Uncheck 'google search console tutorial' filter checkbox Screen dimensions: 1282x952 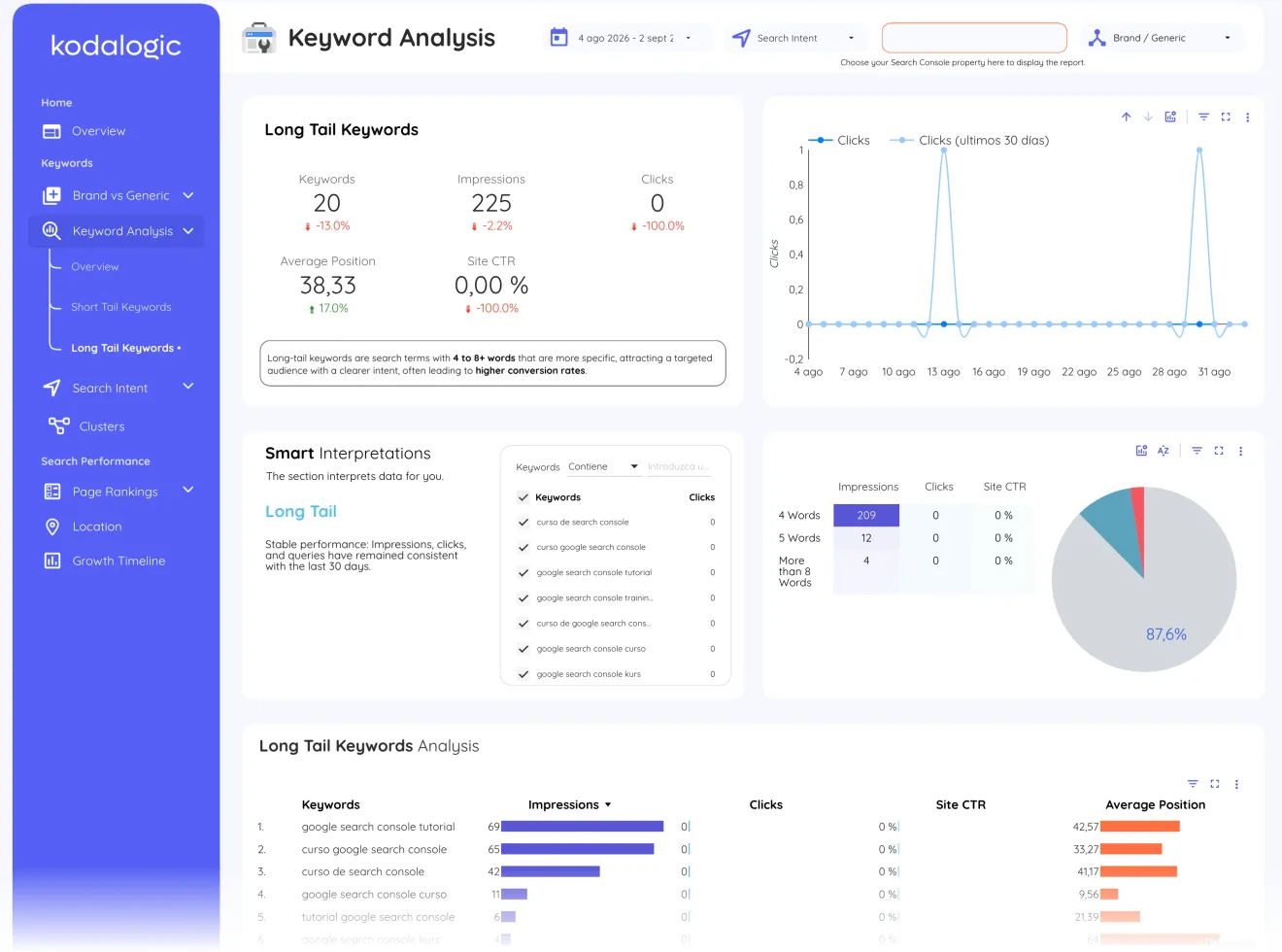(523, 573)
